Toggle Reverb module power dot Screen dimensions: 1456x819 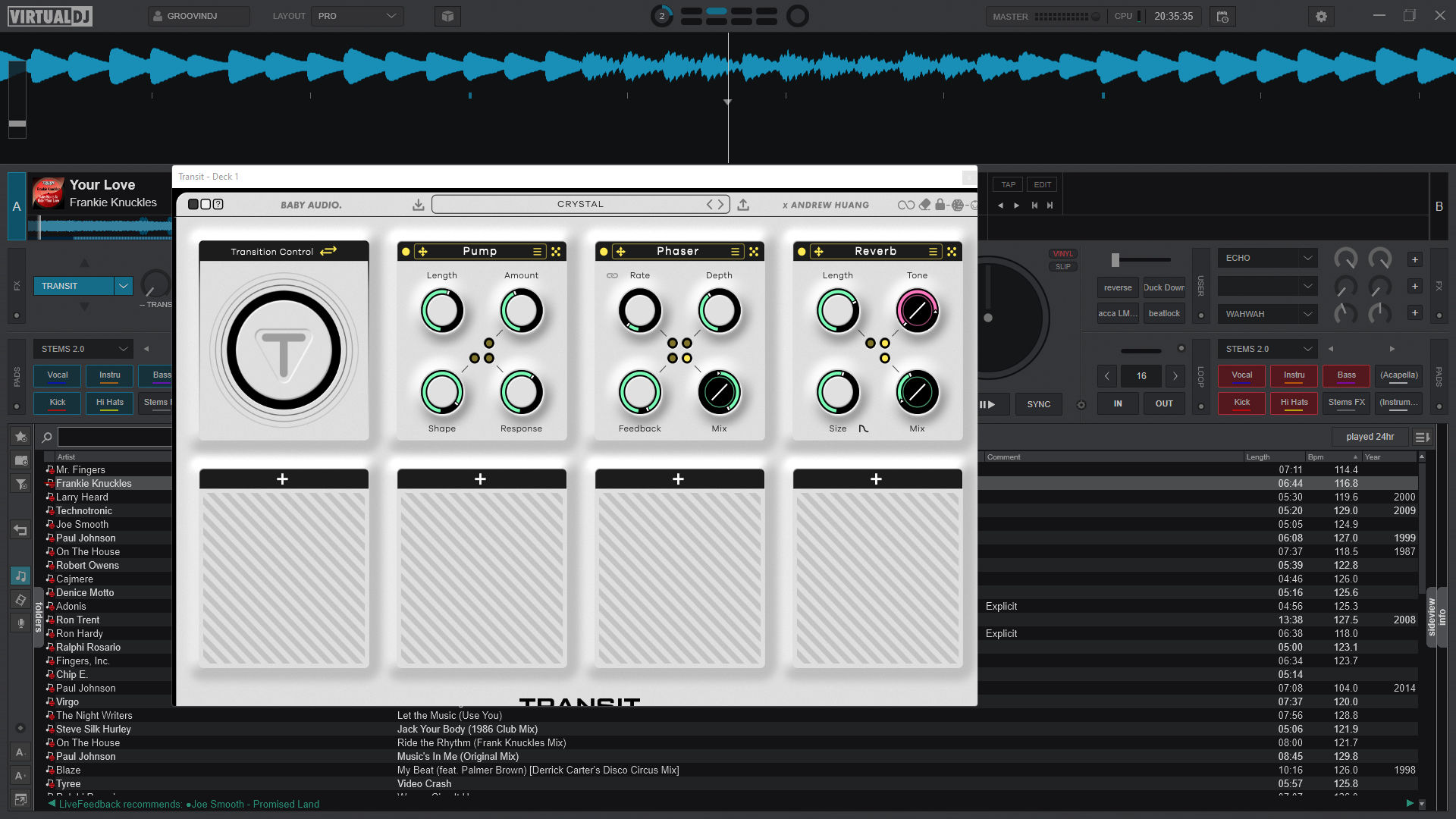802,252
